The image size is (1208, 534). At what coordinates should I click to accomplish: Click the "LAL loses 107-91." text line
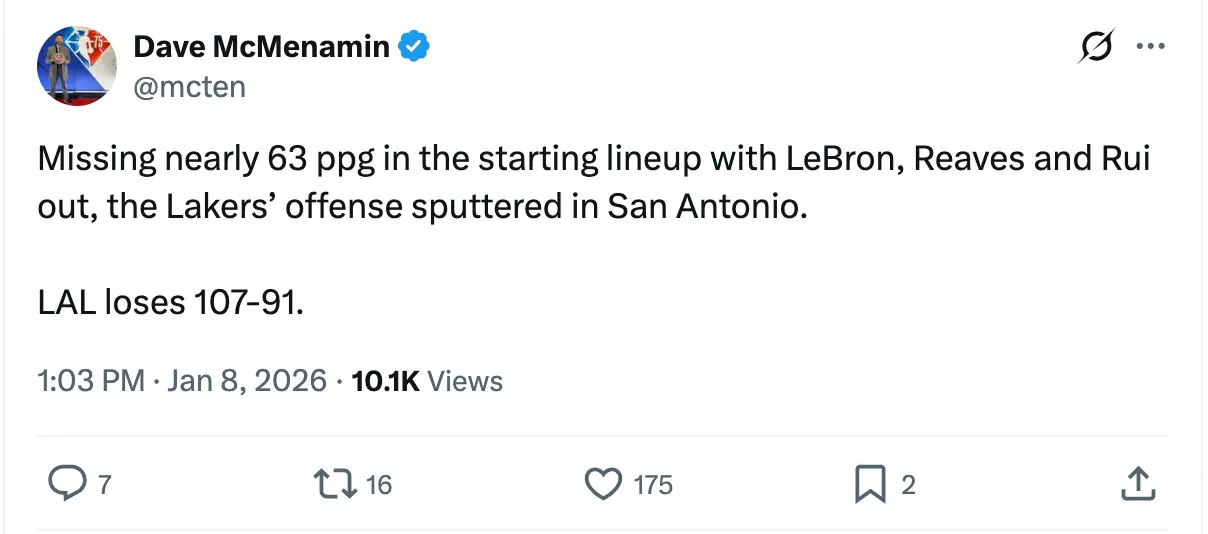tap(171, 301)
